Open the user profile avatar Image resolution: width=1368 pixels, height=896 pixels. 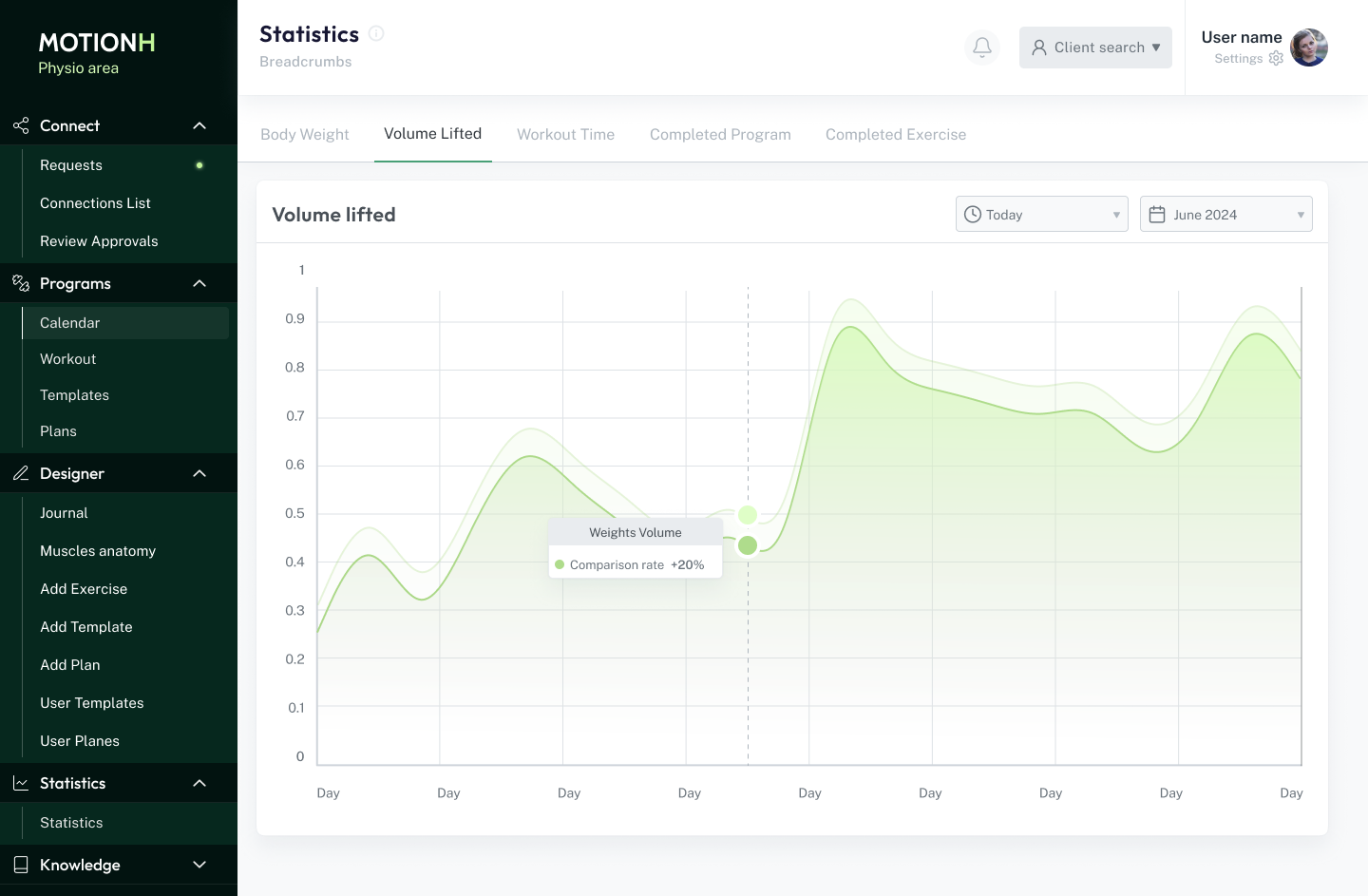tap(1309, 48)
